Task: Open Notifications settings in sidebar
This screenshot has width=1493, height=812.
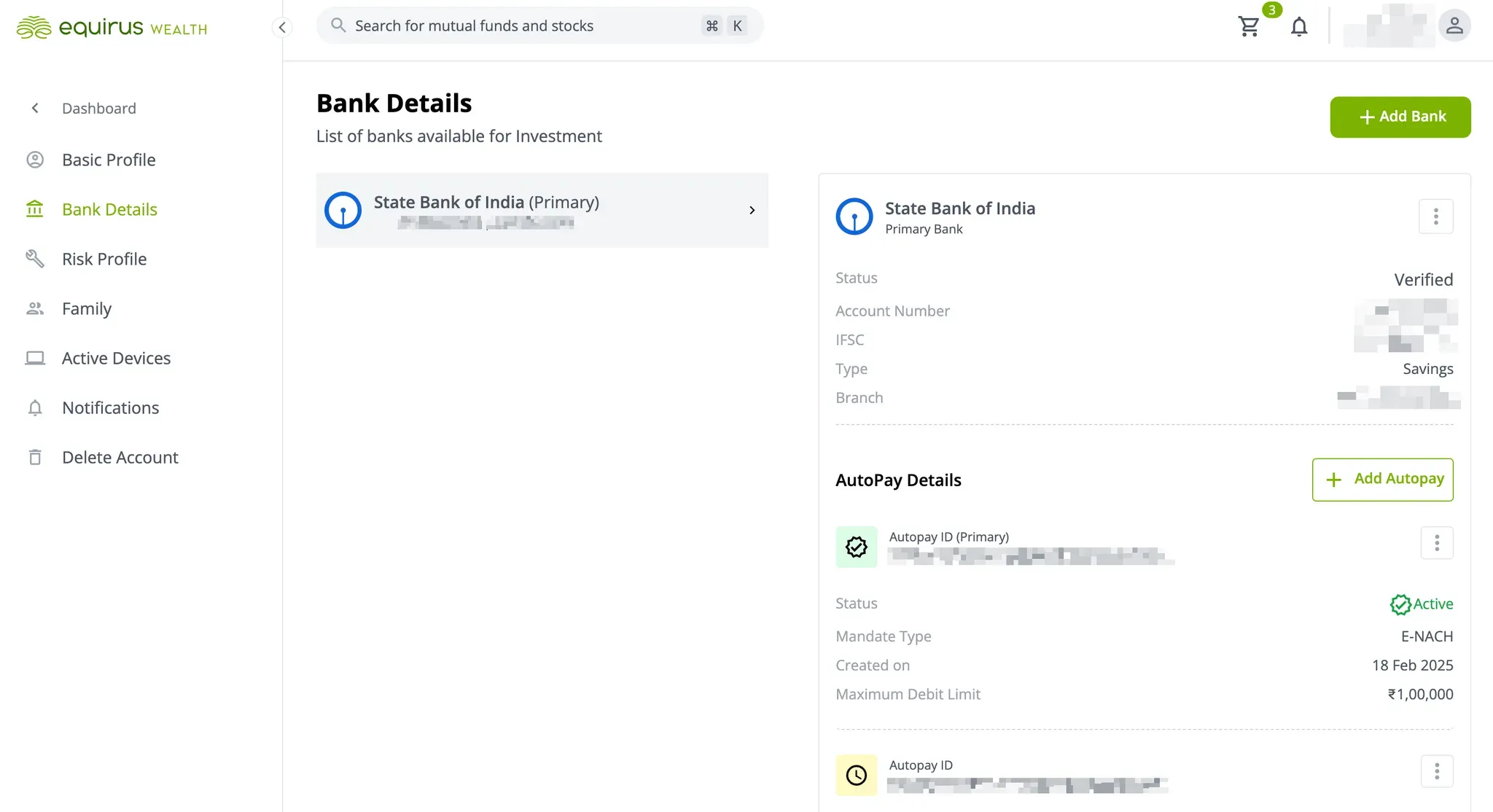Action: point(111,407)
